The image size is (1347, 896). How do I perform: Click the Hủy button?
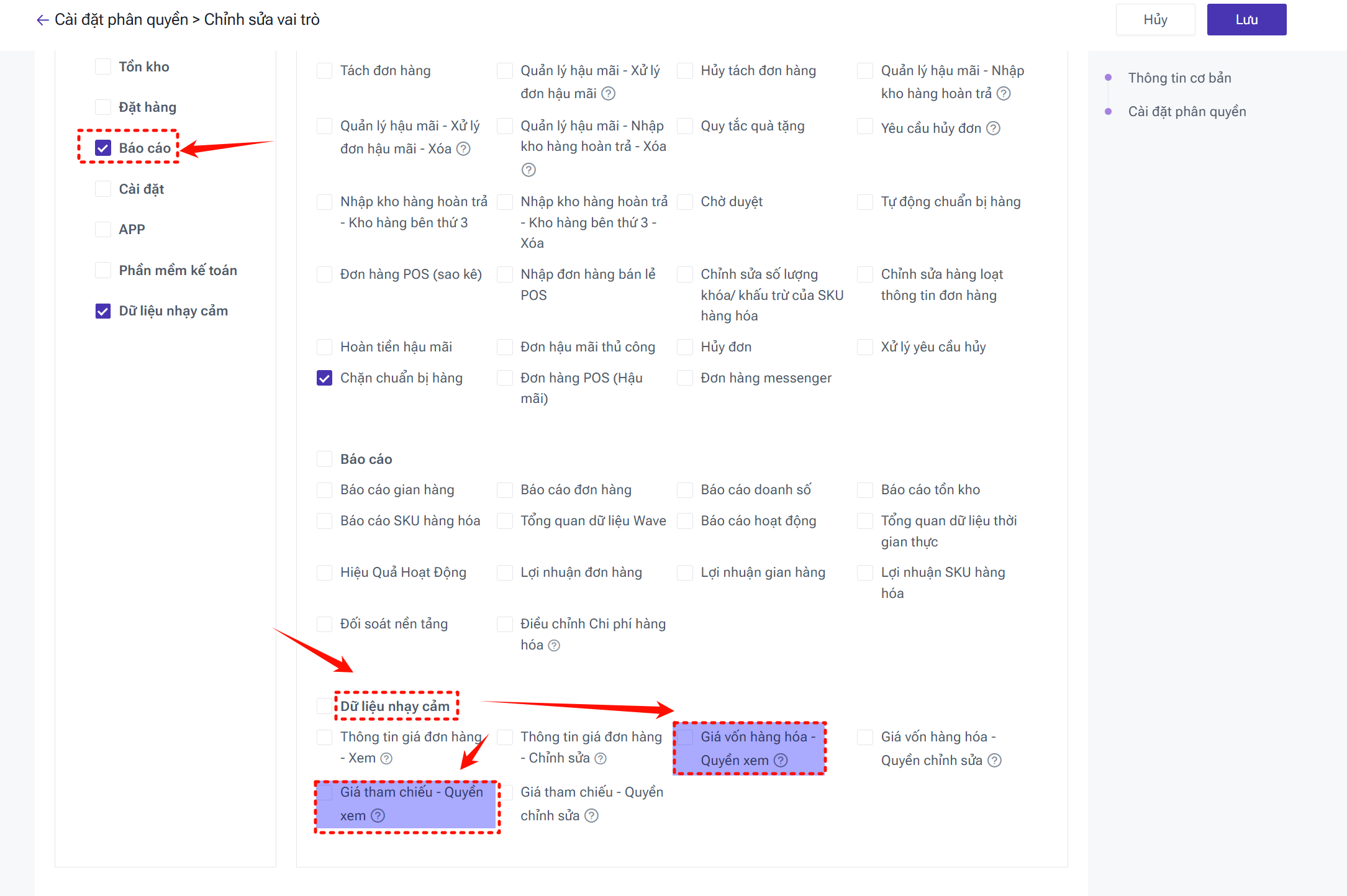click(x=1155, y=20)
